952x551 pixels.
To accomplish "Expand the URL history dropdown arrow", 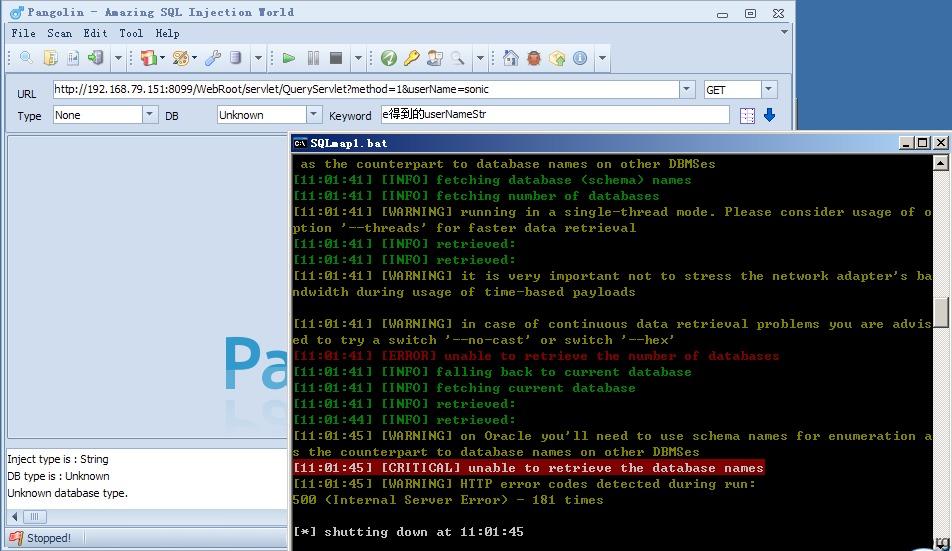I will (687, 90).
